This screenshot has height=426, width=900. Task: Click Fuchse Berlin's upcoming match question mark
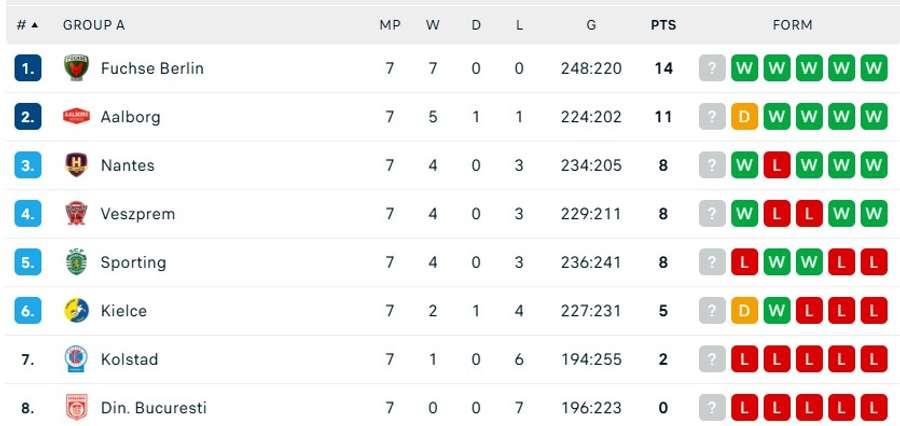[711, 68]
